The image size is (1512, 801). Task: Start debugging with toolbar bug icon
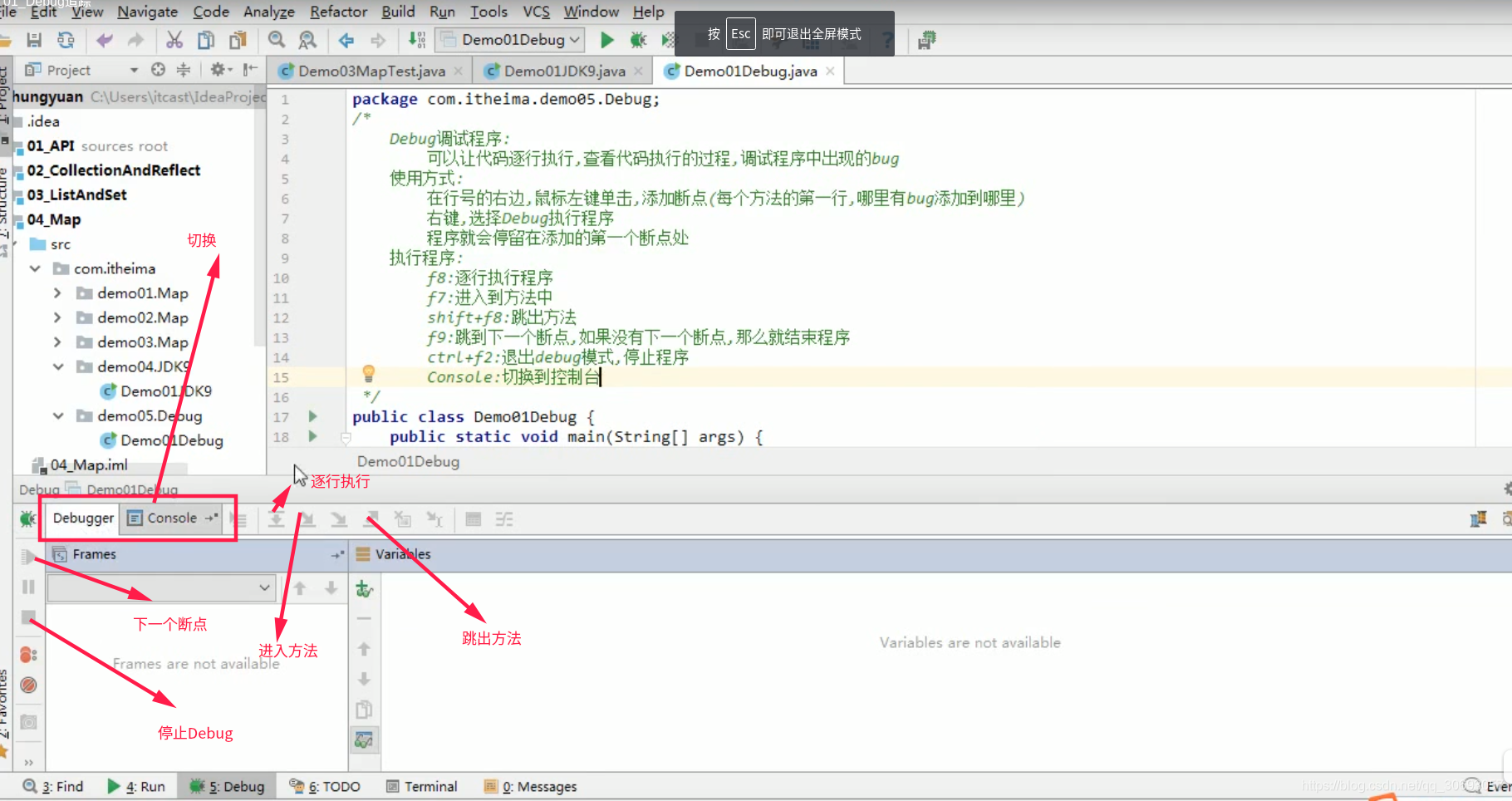click(638, 39)
